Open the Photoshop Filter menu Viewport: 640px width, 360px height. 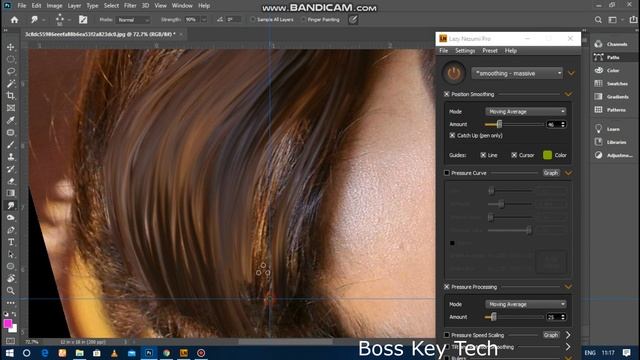pyautogui.click(x=130, y=6)
